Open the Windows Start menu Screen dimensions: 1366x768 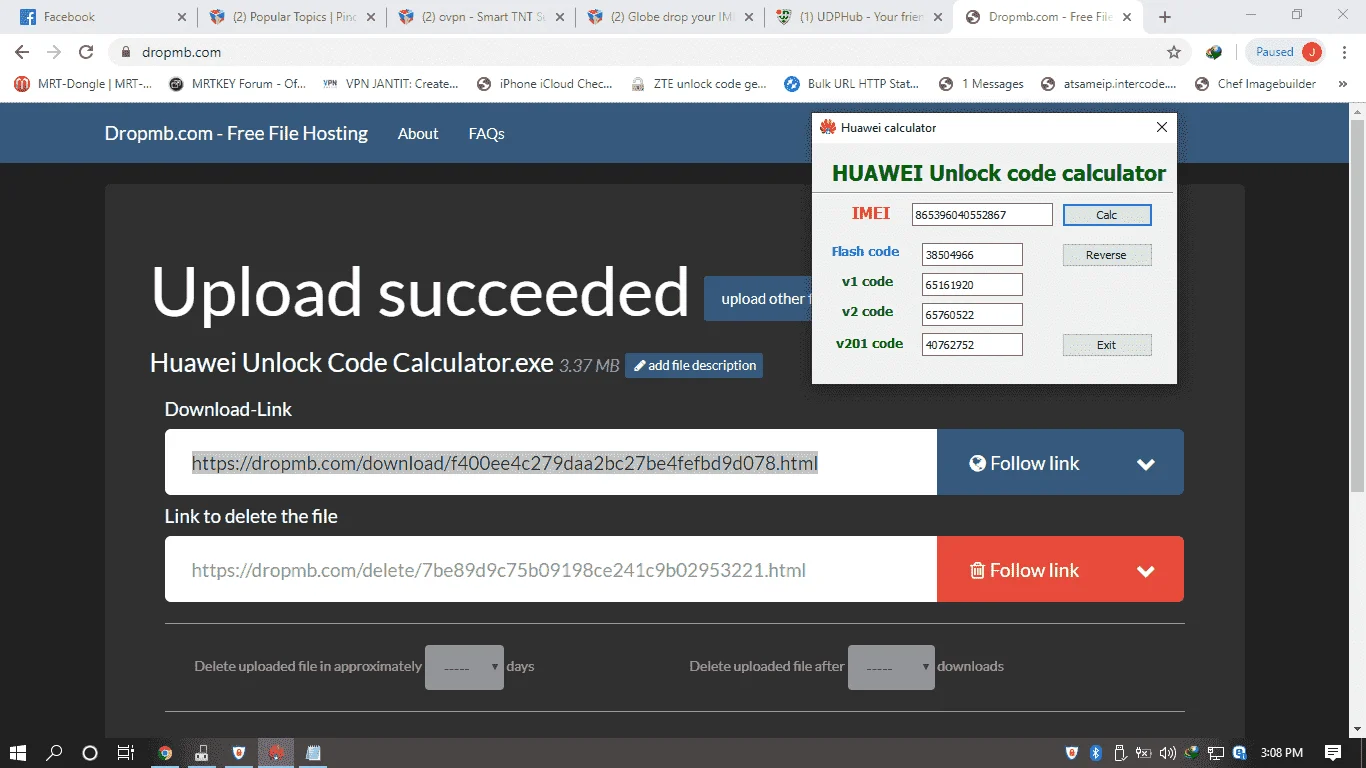pos(18,753)
